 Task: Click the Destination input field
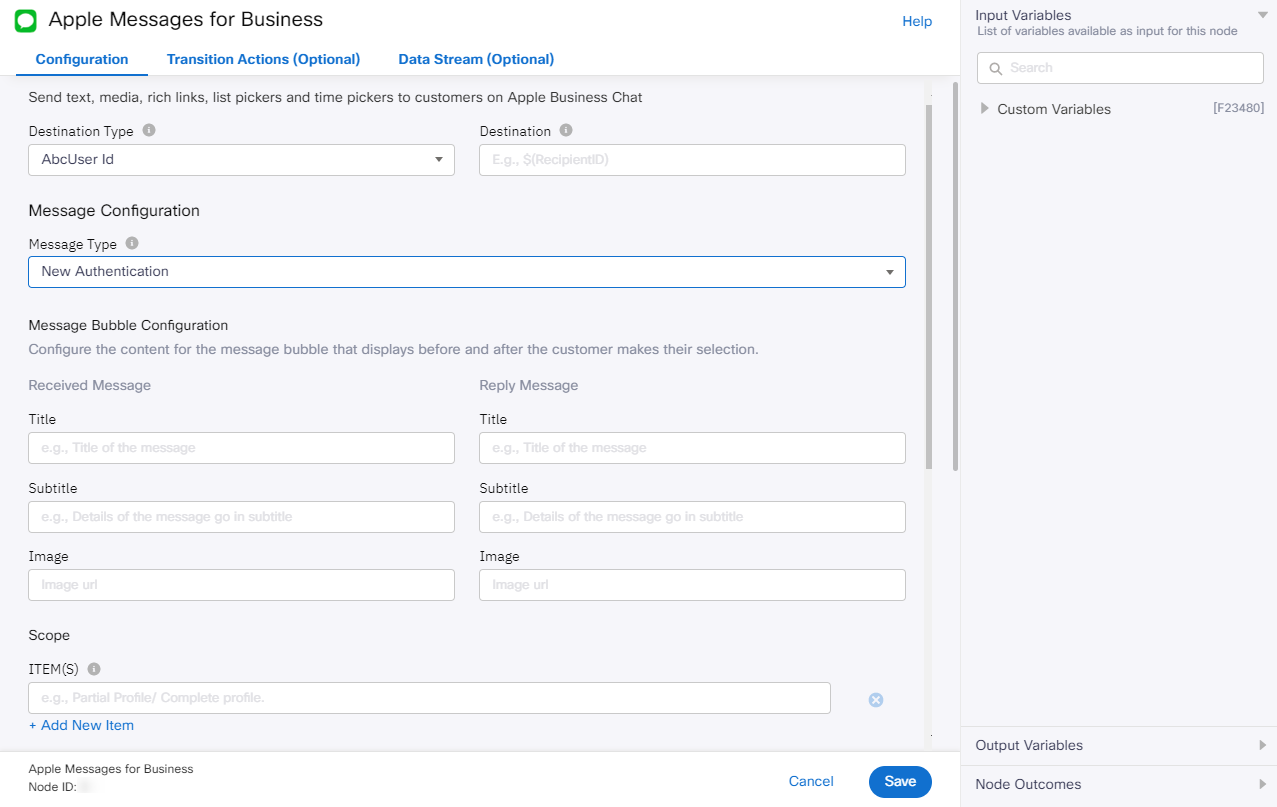692,160
